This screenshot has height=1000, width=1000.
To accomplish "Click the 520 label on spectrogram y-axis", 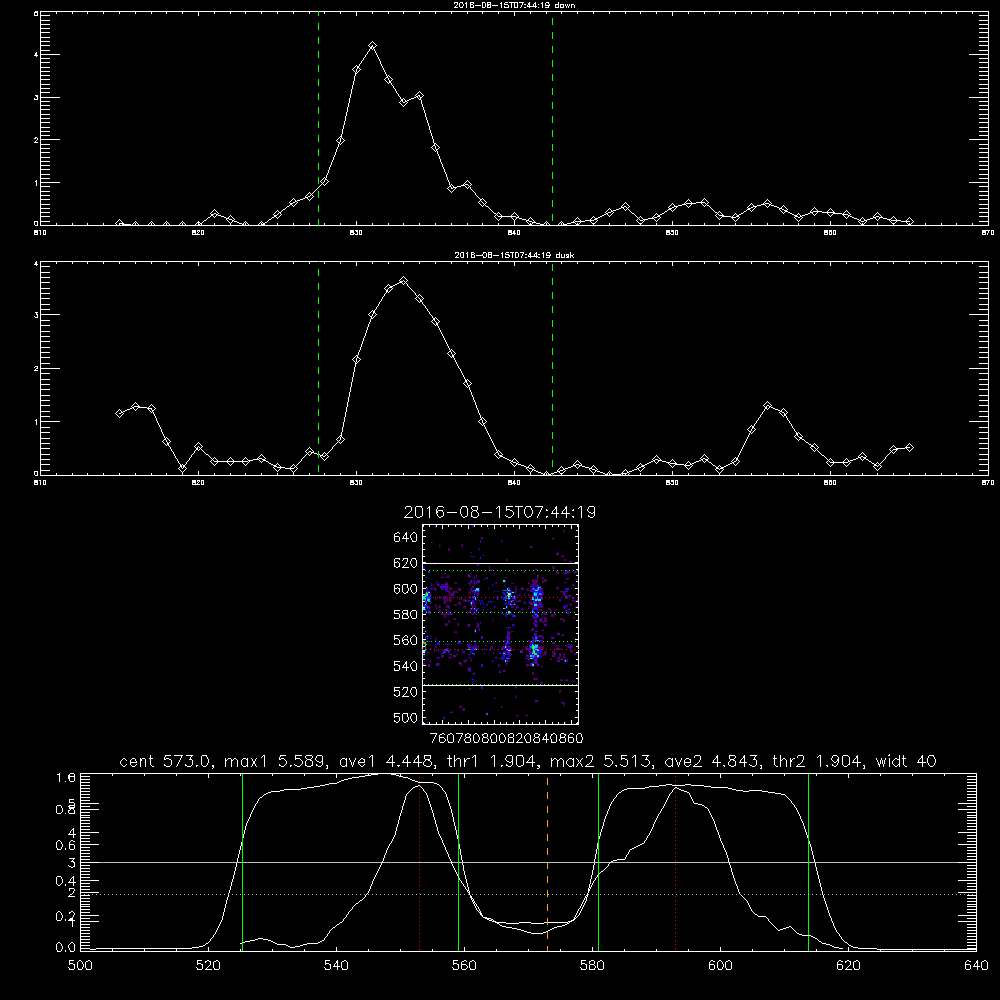I will click(x=405, y=692).
